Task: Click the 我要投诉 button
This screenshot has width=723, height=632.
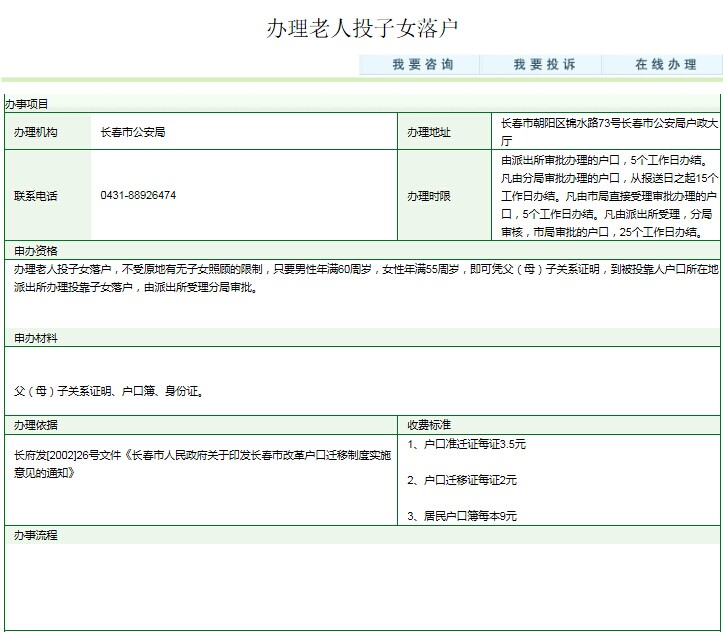Action: [x=541, y=64]
